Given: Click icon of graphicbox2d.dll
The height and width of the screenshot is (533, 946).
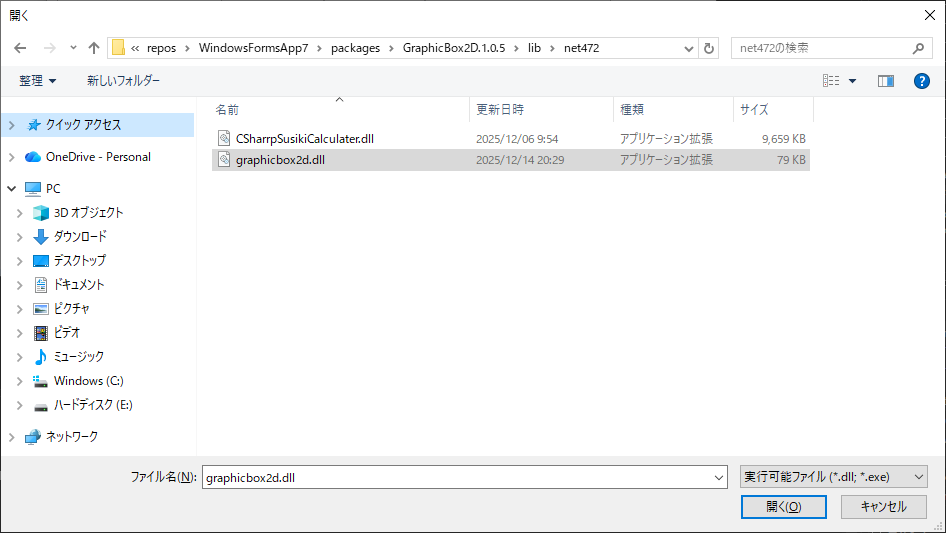Looking at the screenshot, I should pos(224,159).
